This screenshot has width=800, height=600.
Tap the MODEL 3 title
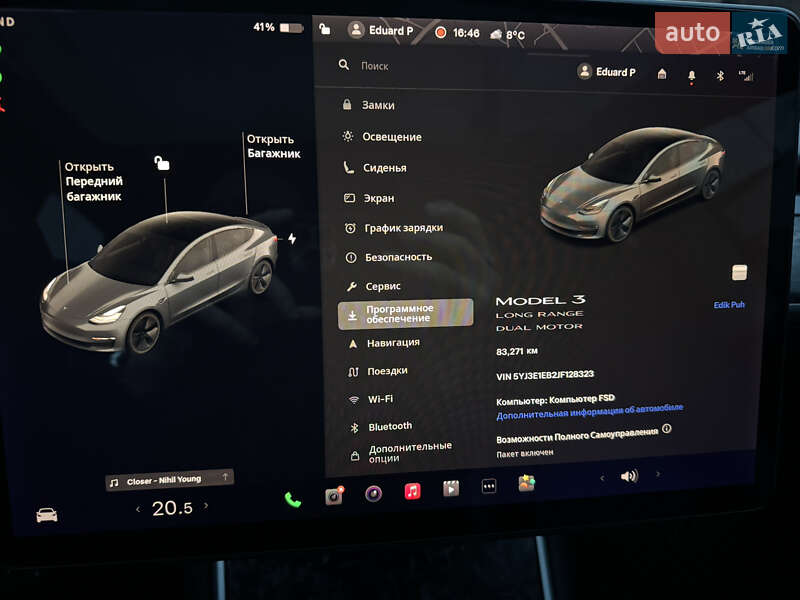540,301
